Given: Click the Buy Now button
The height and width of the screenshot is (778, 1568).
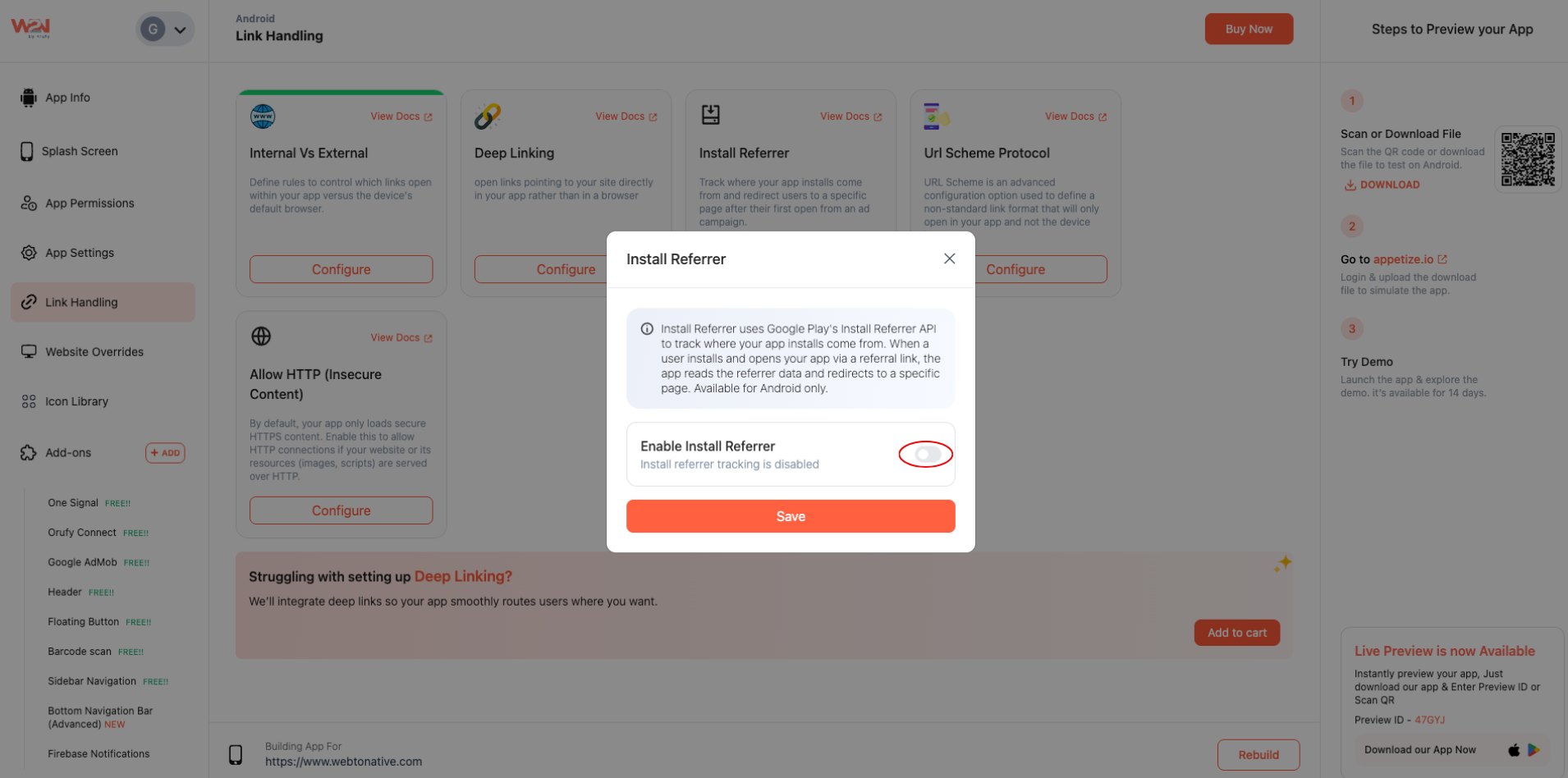Looking at the screenshot, I should click(1249, 28).
